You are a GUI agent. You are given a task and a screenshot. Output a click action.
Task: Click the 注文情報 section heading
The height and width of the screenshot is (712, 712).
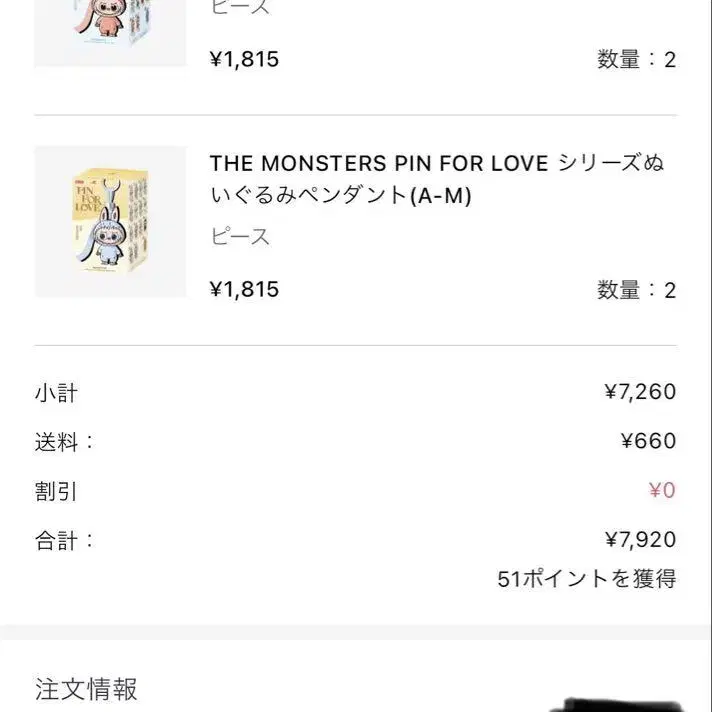(x=86, y=689)
